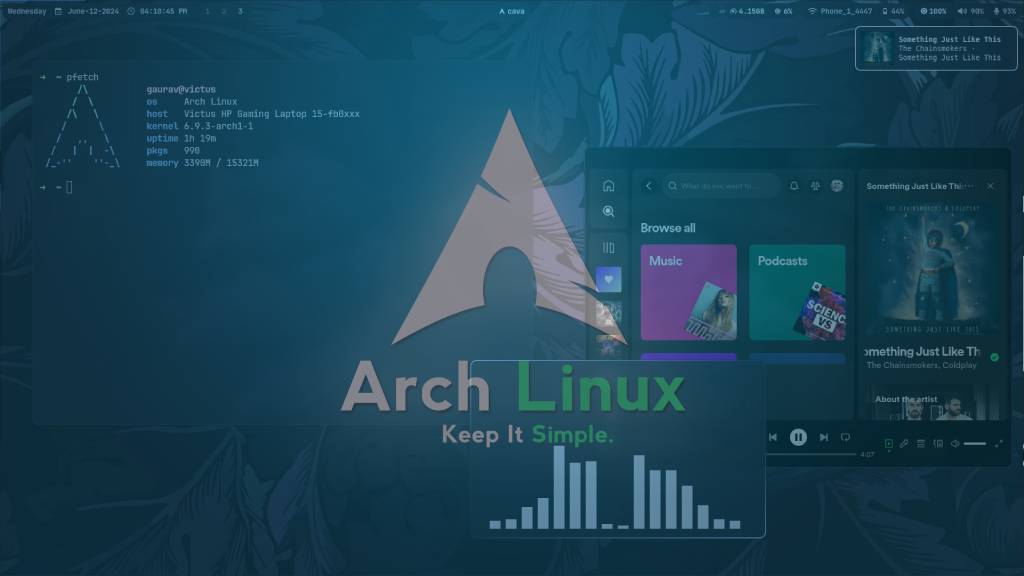Open the Podcasts browse category card
The width and height of the screenshot is (1024, 576).
[x=797, y=293]
